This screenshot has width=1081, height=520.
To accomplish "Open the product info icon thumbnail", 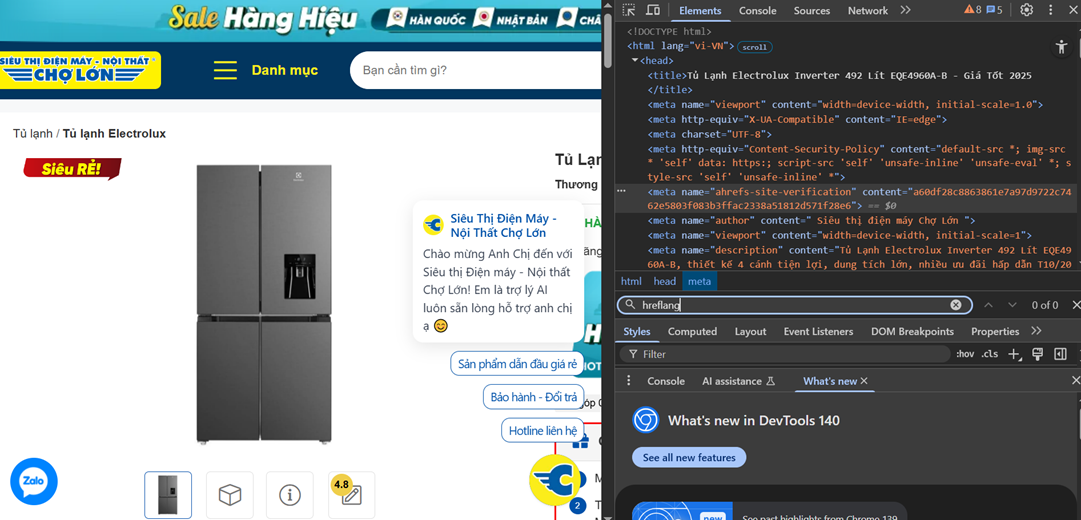I will [x=290, y=495].
